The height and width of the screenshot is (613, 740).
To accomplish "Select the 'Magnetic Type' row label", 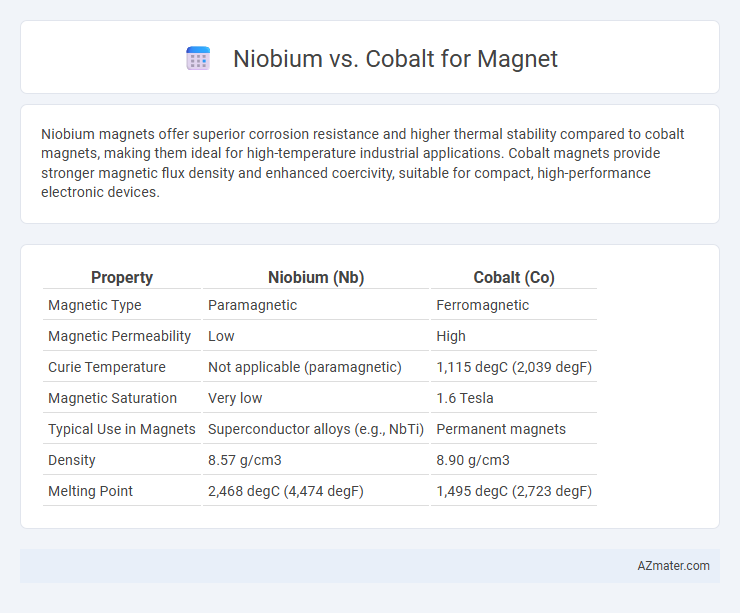I will 94,305.
